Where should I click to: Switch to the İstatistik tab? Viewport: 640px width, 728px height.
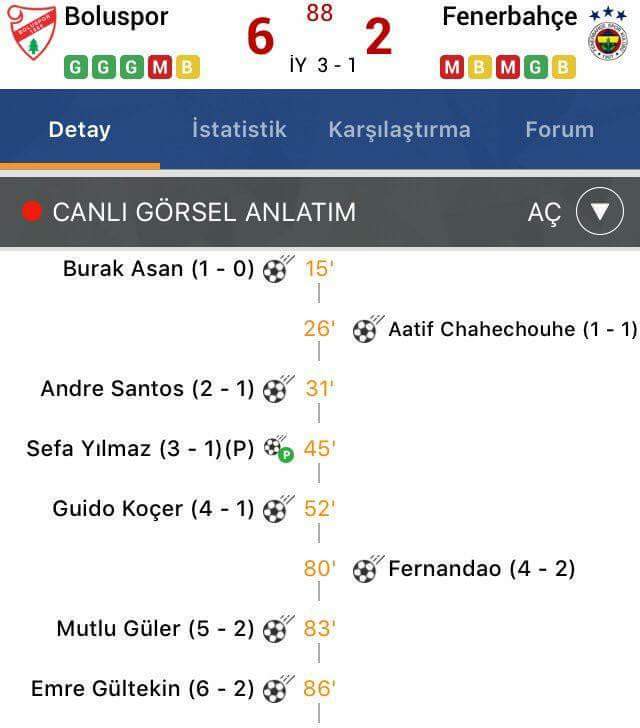tap(239, 130)
